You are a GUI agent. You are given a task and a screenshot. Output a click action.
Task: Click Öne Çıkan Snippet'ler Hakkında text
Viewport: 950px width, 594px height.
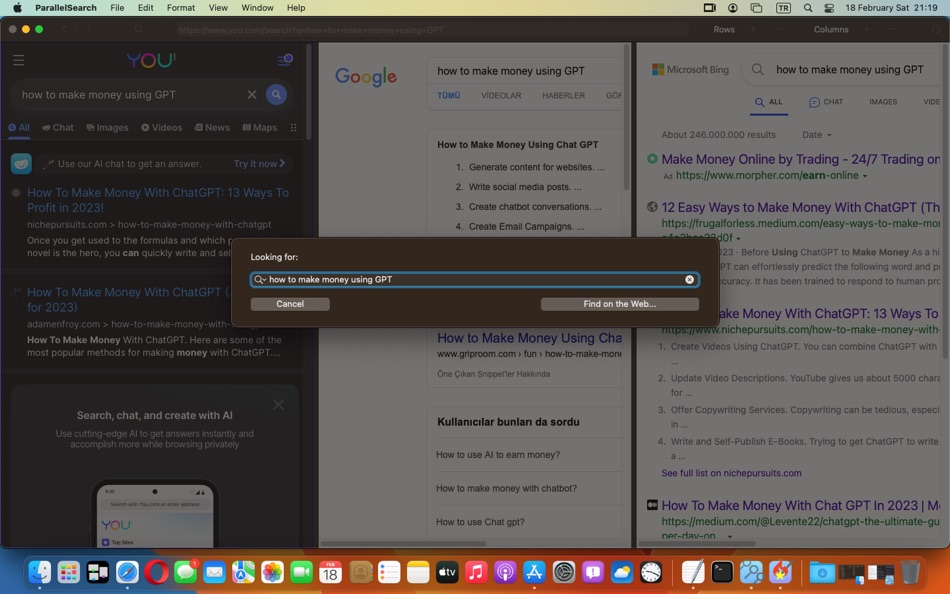493,374
